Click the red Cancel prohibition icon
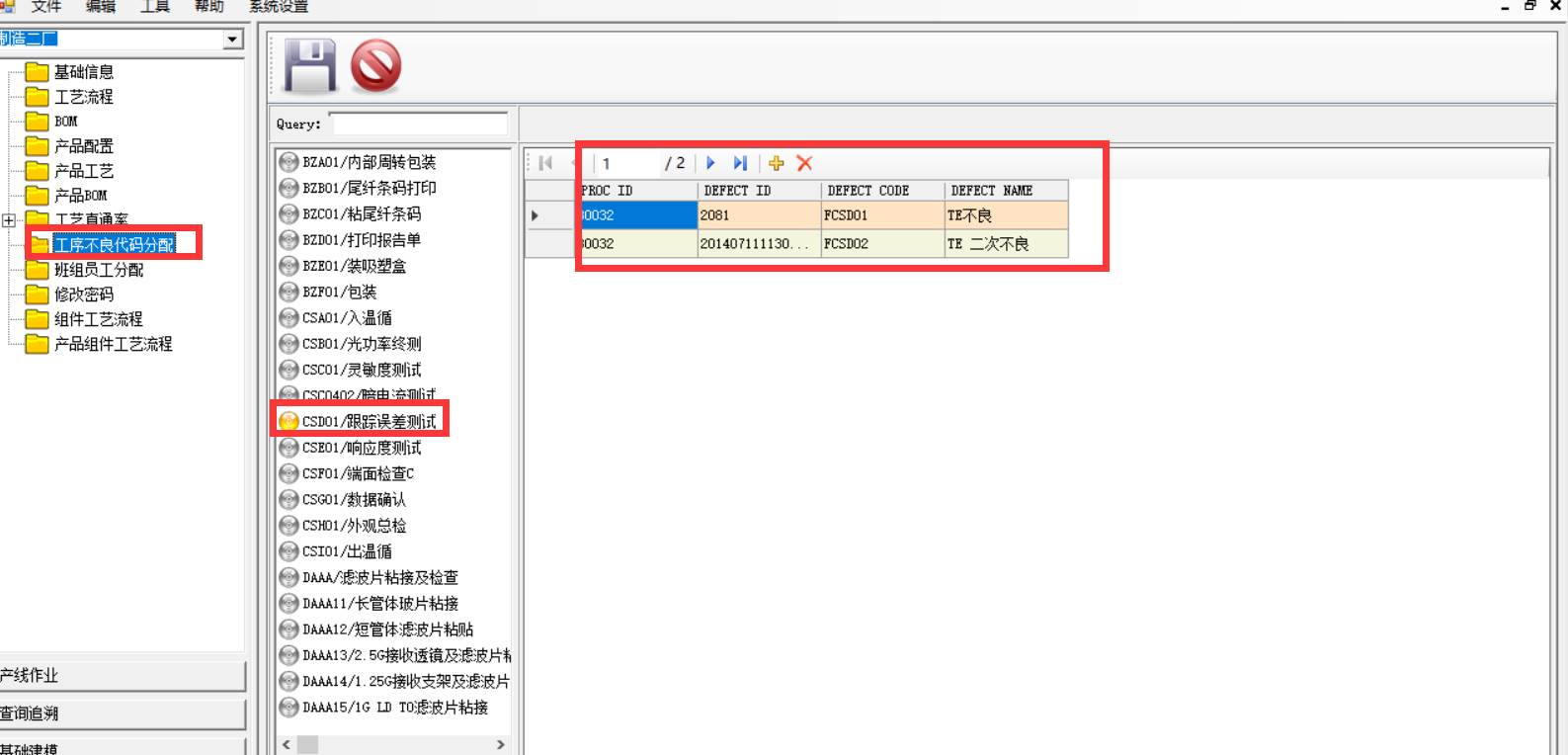 click(x=375, y=66)
